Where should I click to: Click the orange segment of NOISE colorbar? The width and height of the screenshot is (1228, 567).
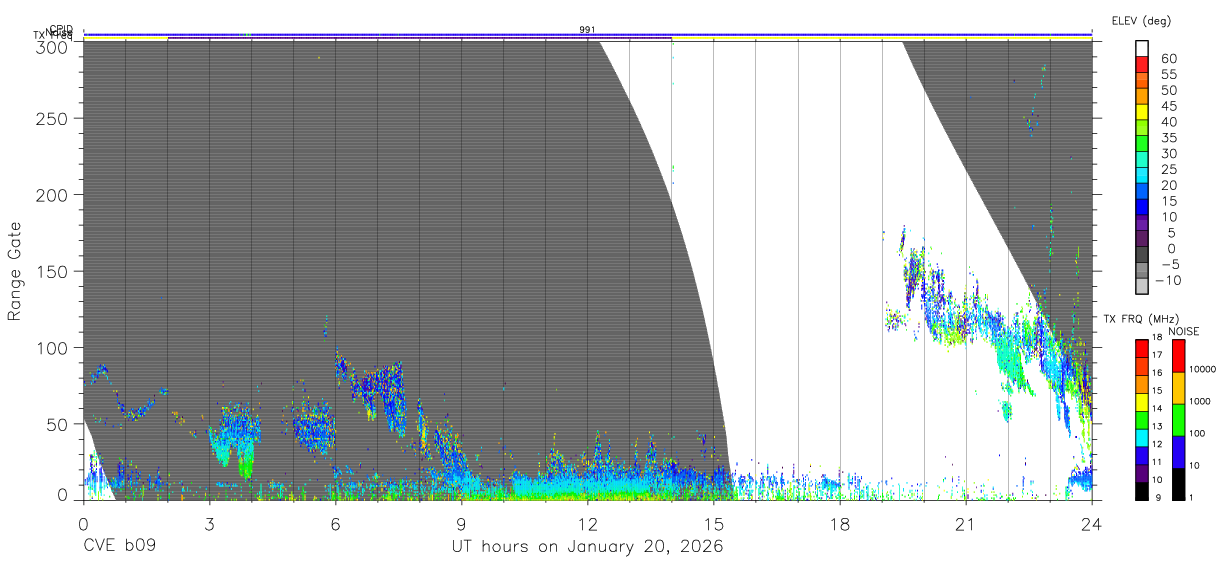click(1178, 387)
